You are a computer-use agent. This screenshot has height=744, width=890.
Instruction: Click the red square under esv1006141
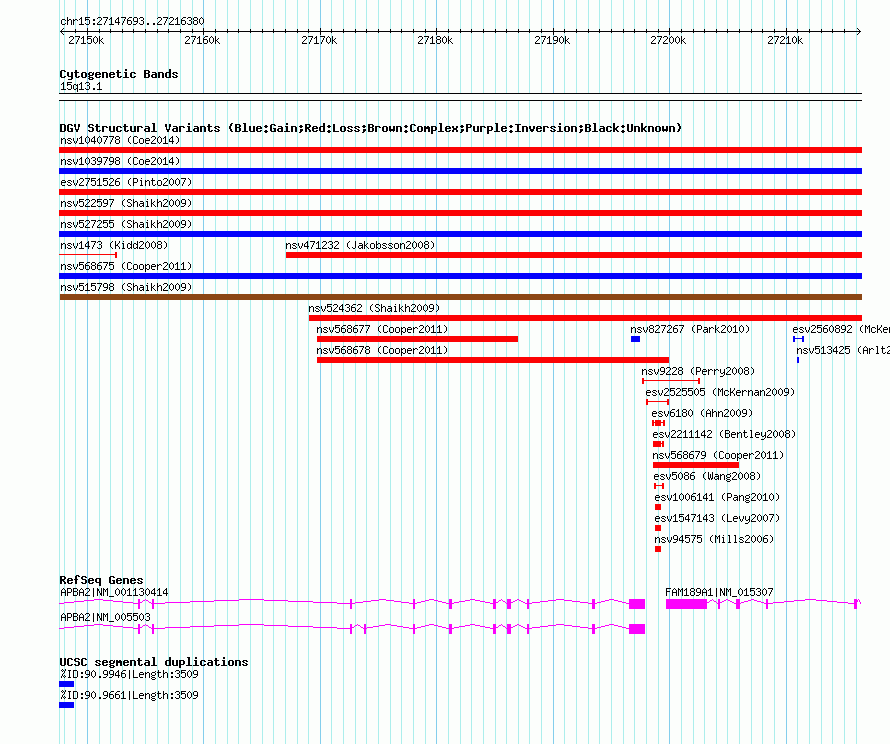point(658,507)
